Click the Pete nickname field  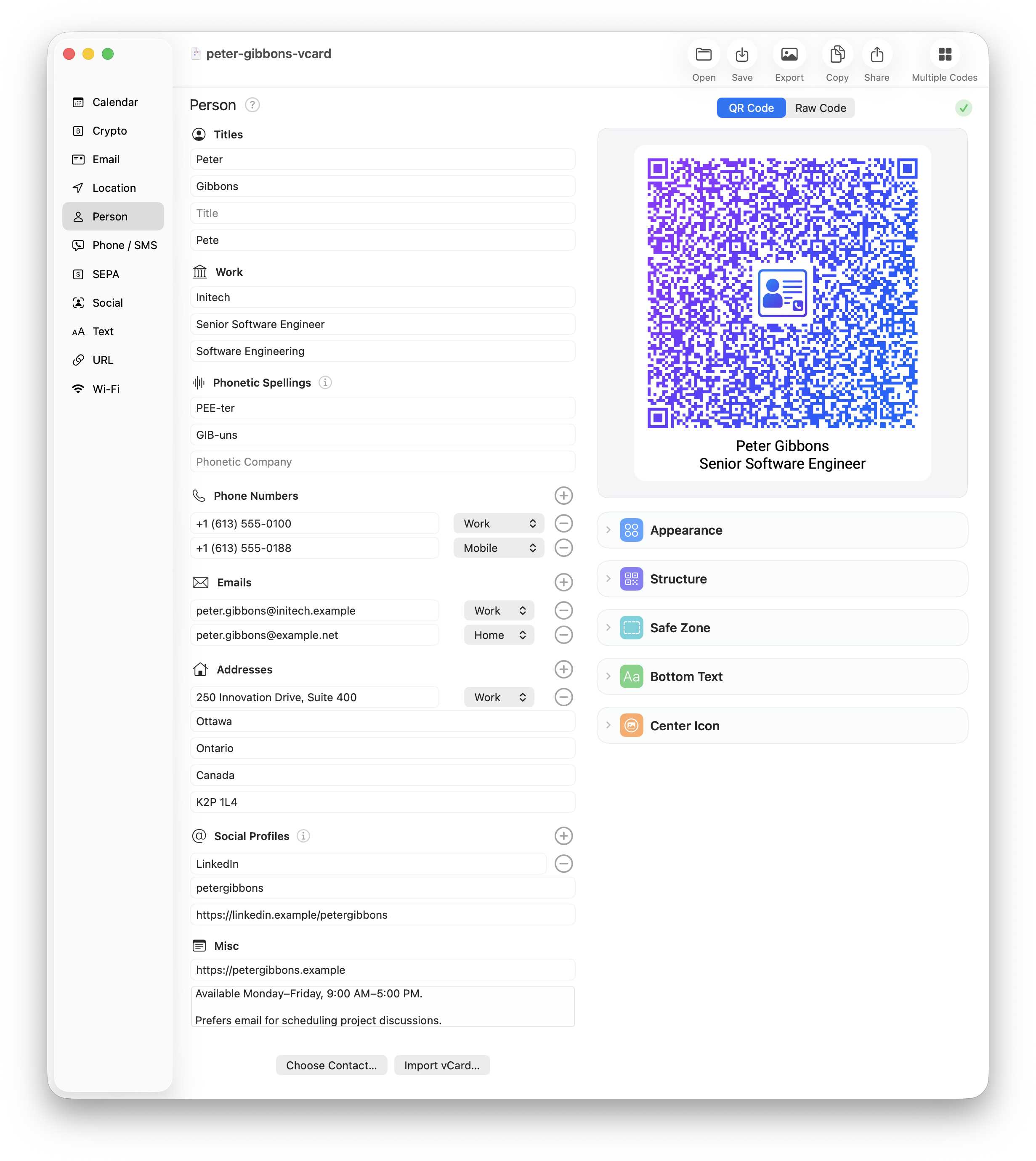[x=383, y=240]
